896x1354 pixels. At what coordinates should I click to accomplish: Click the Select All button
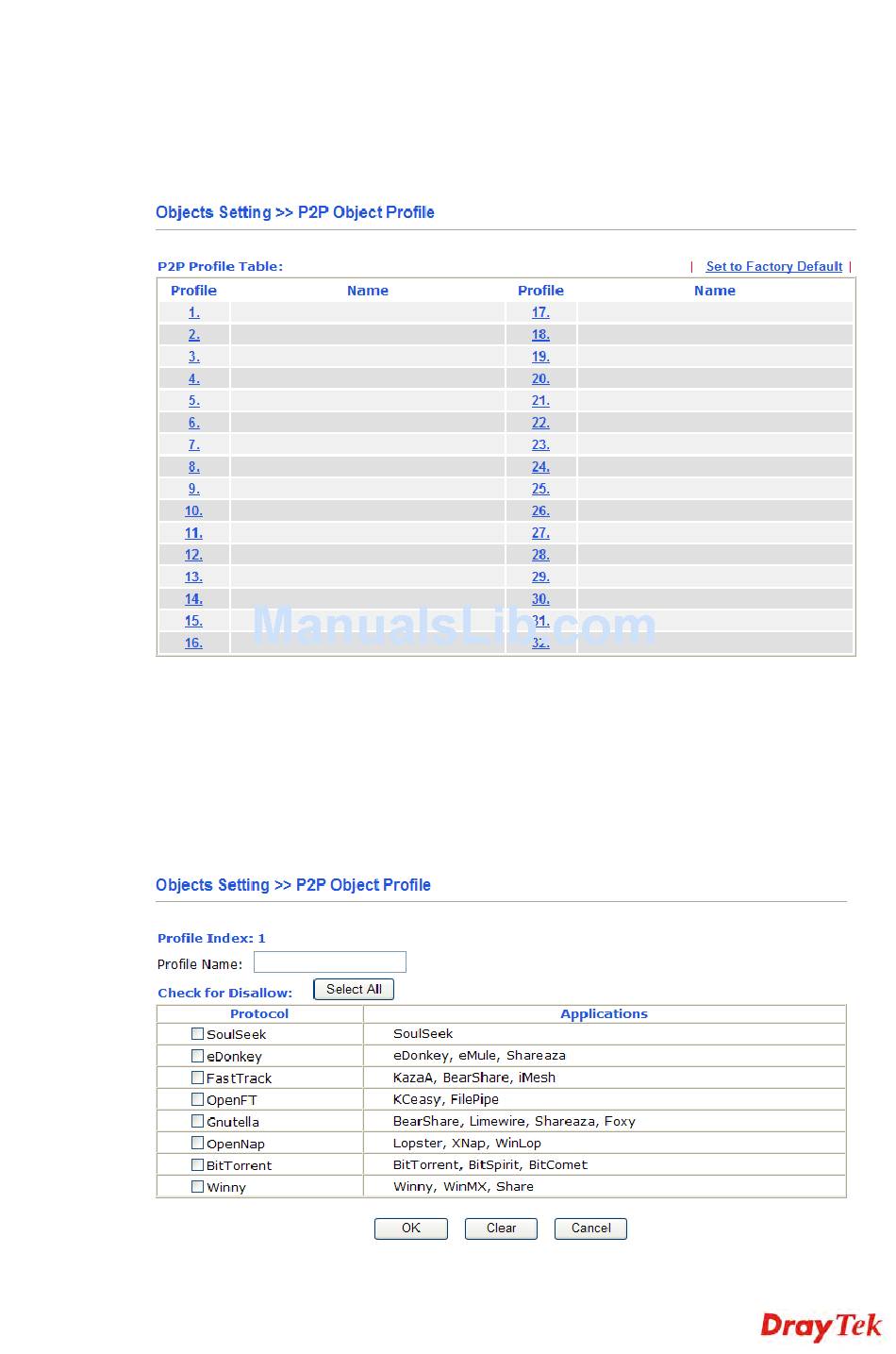(x=354, y=989)
